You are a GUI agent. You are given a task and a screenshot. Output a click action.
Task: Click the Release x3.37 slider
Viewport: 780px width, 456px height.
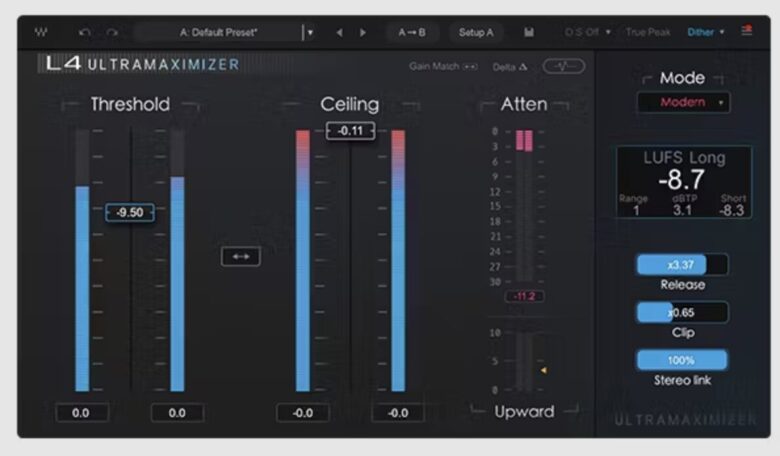682,265
